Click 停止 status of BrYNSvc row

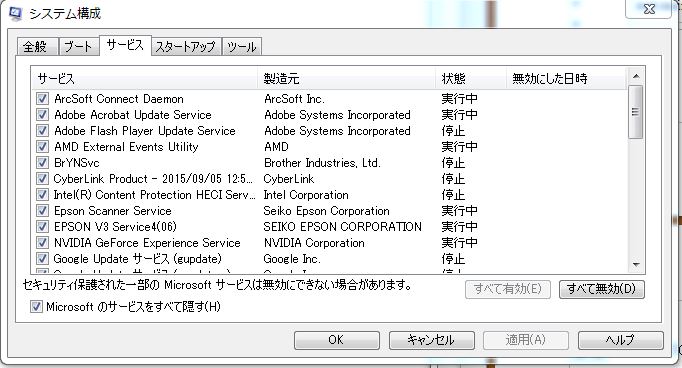coord(453,163)
